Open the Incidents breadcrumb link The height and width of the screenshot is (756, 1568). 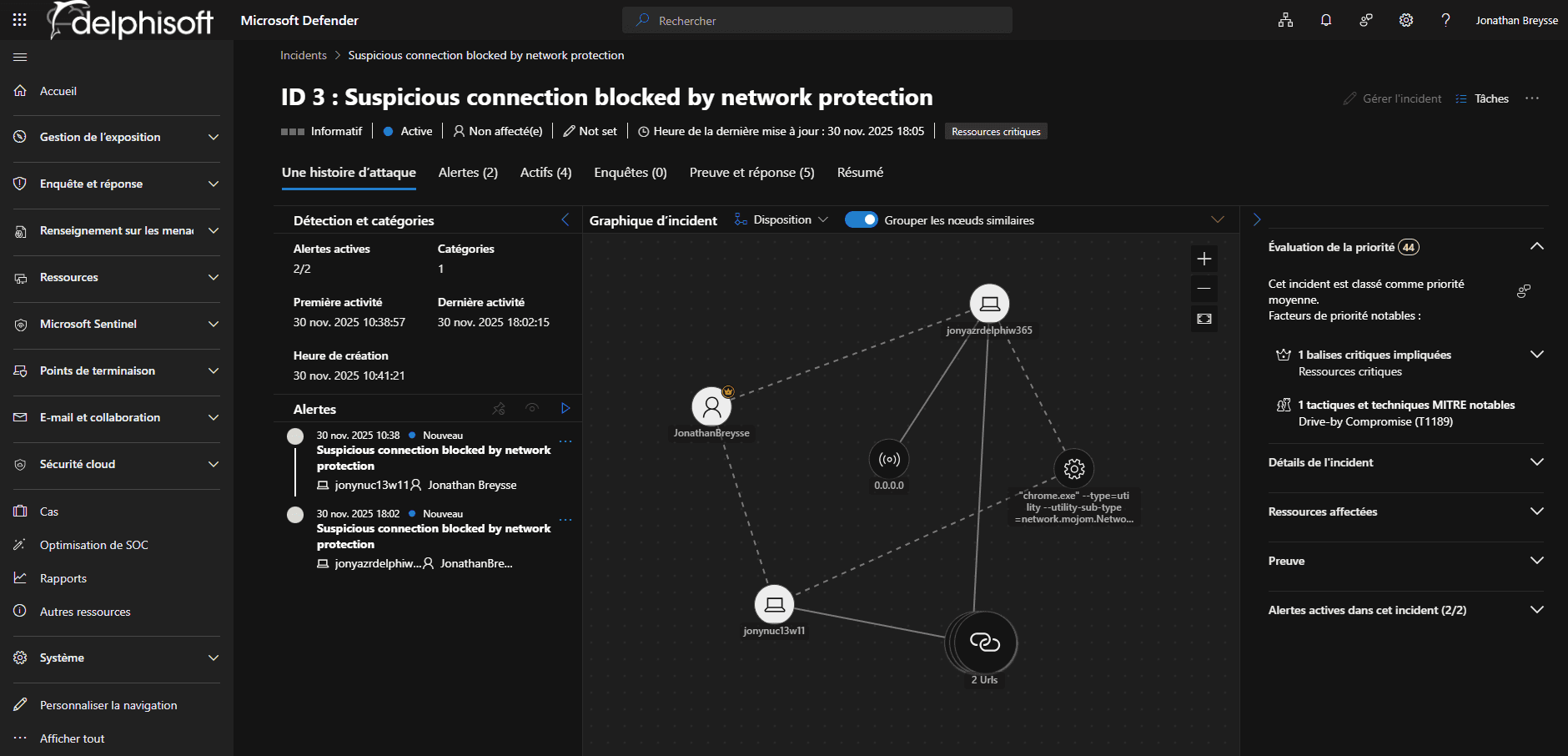[x=303, y=55]
